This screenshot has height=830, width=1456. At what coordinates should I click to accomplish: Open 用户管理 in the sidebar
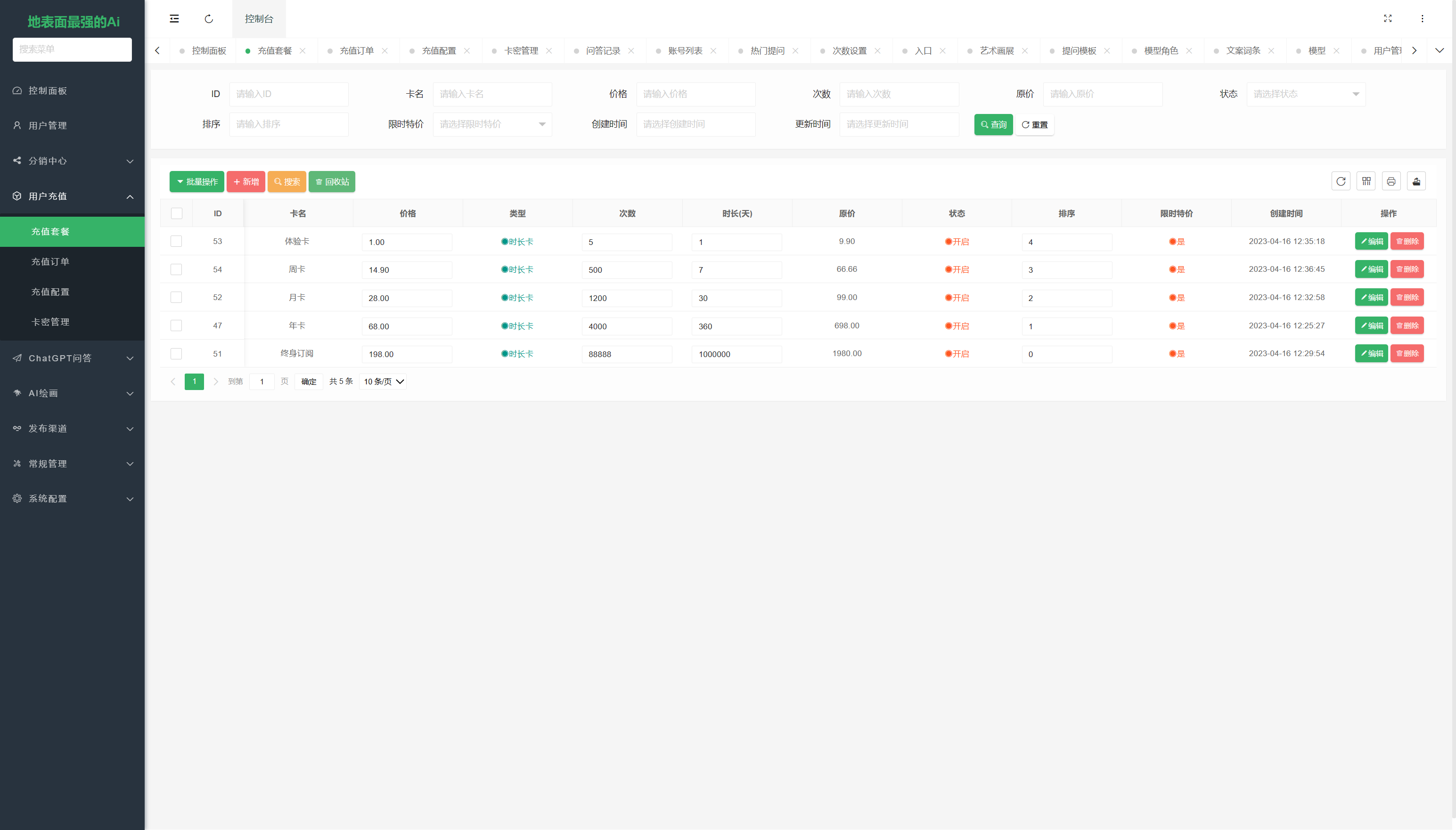tap(73, 125)
